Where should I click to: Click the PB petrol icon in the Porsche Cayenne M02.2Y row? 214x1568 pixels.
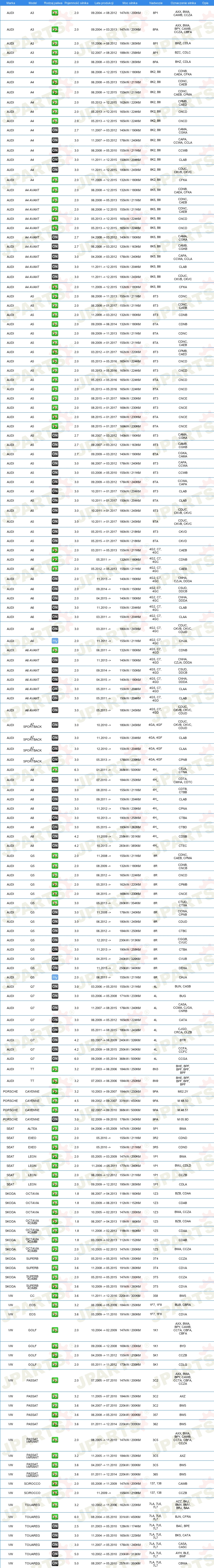[x=55, y=1091]
